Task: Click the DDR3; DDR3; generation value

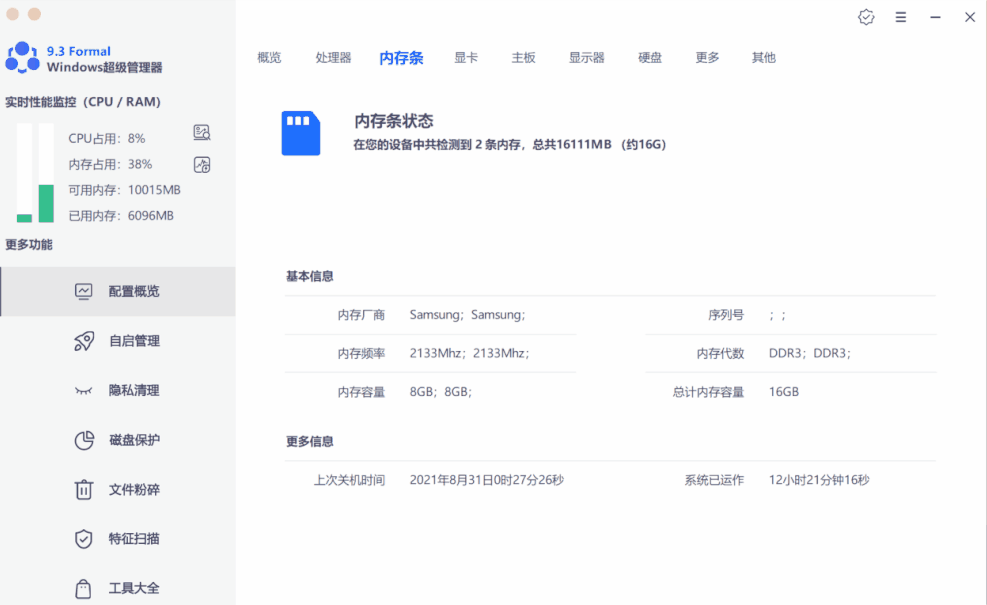Action: [x=810, y=353]
